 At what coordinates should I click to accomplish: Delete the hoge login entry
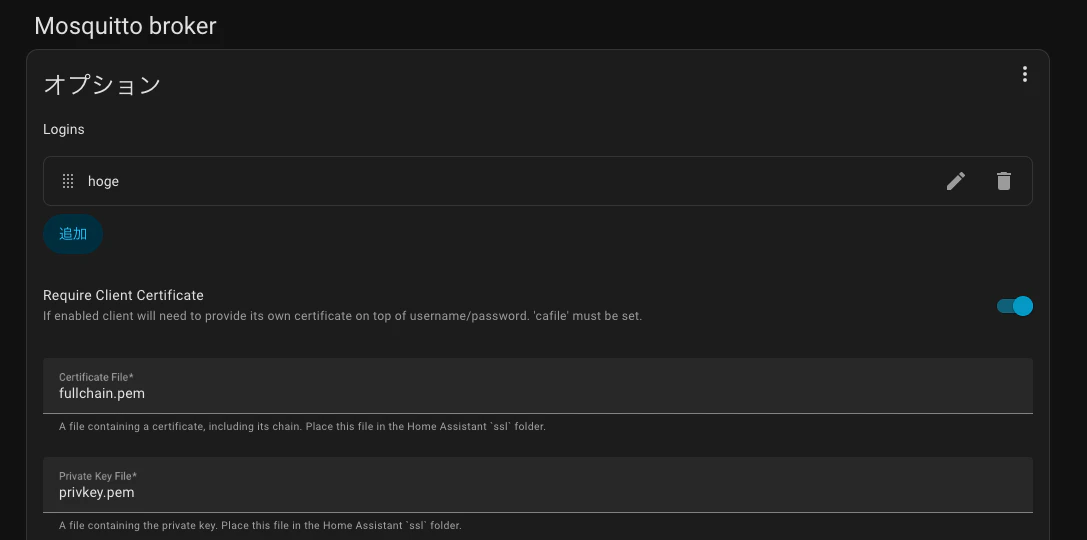(x=1003, y=181)
